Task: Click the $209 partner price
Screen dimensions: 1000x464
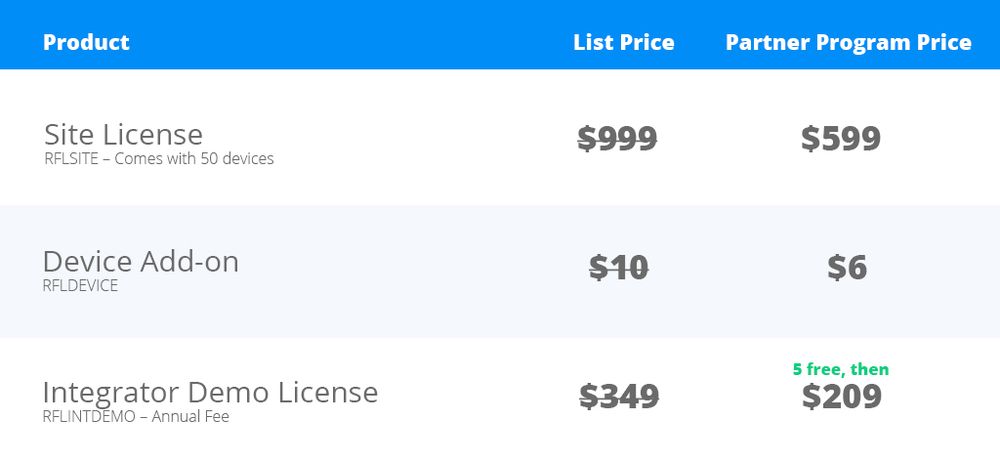Action: [841, 396]
